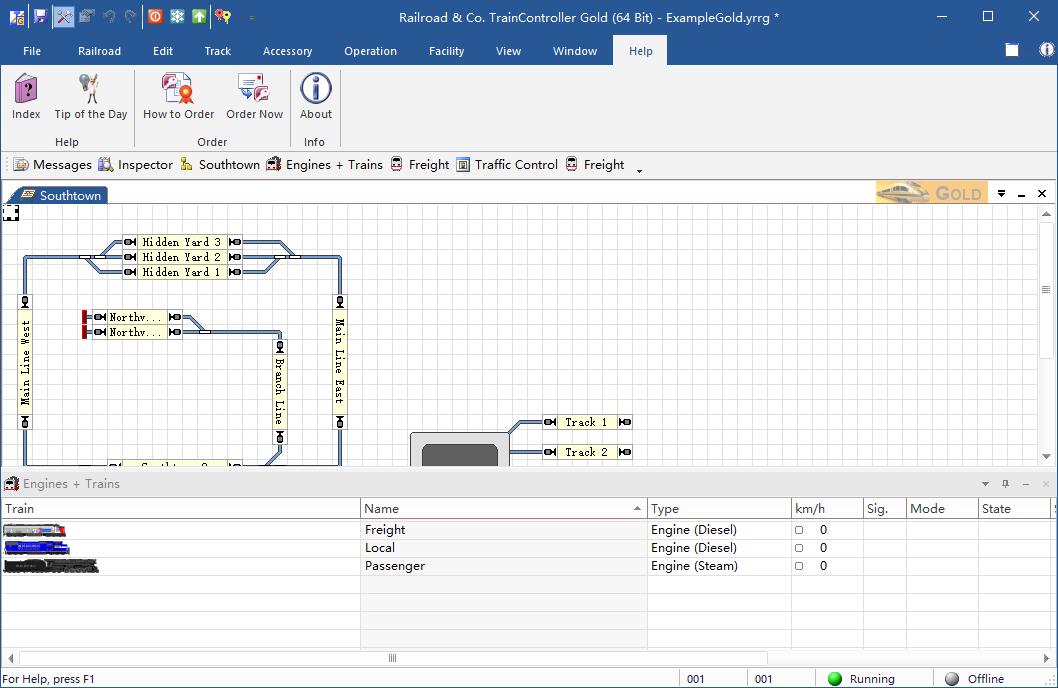The width and height of the screenshot is (1058, 688).
Task: Open Engines + Trains panel options dropdown
Action: pos(985,484)
